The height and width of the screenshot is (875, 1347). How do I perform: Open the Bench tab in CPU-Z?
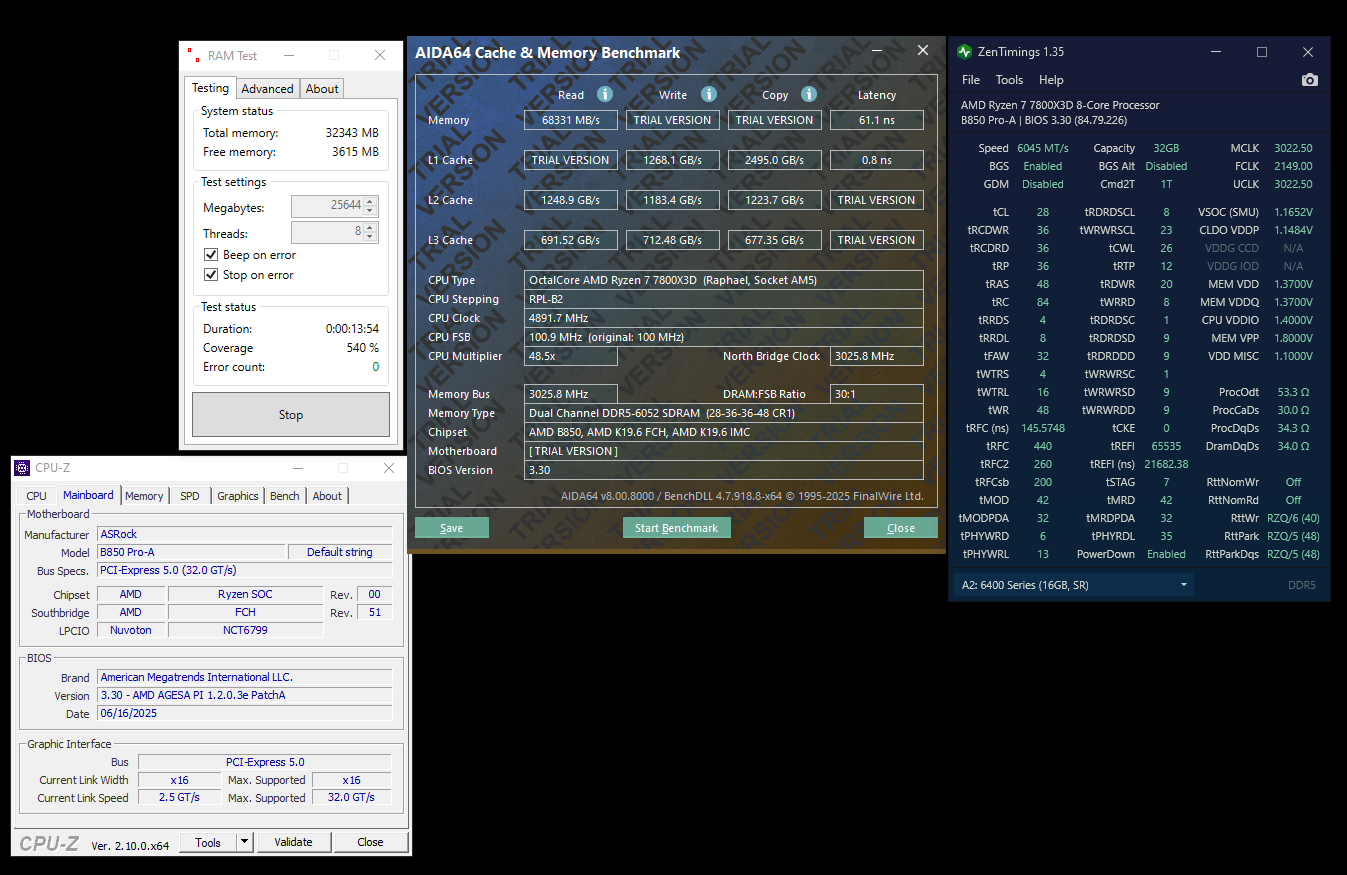point(285,496)
